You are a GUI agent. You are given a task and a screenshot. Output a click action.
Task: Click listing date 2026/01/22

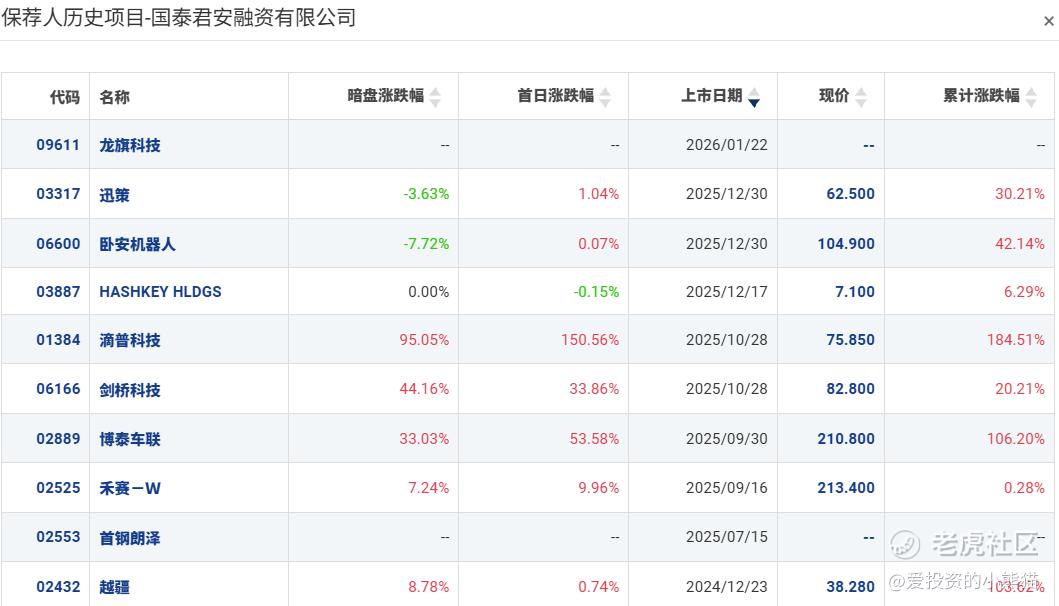pos(727,145)
